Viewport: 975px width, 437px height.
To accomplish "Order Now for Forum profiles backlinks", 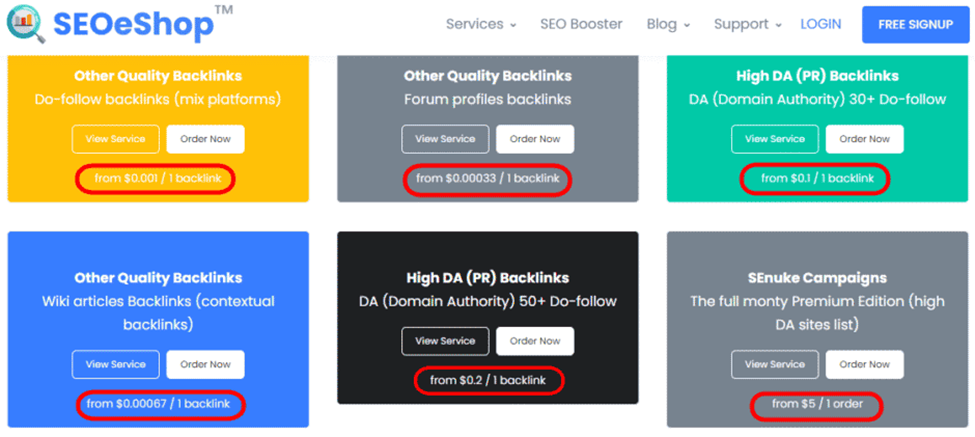I will click(535, 139).
